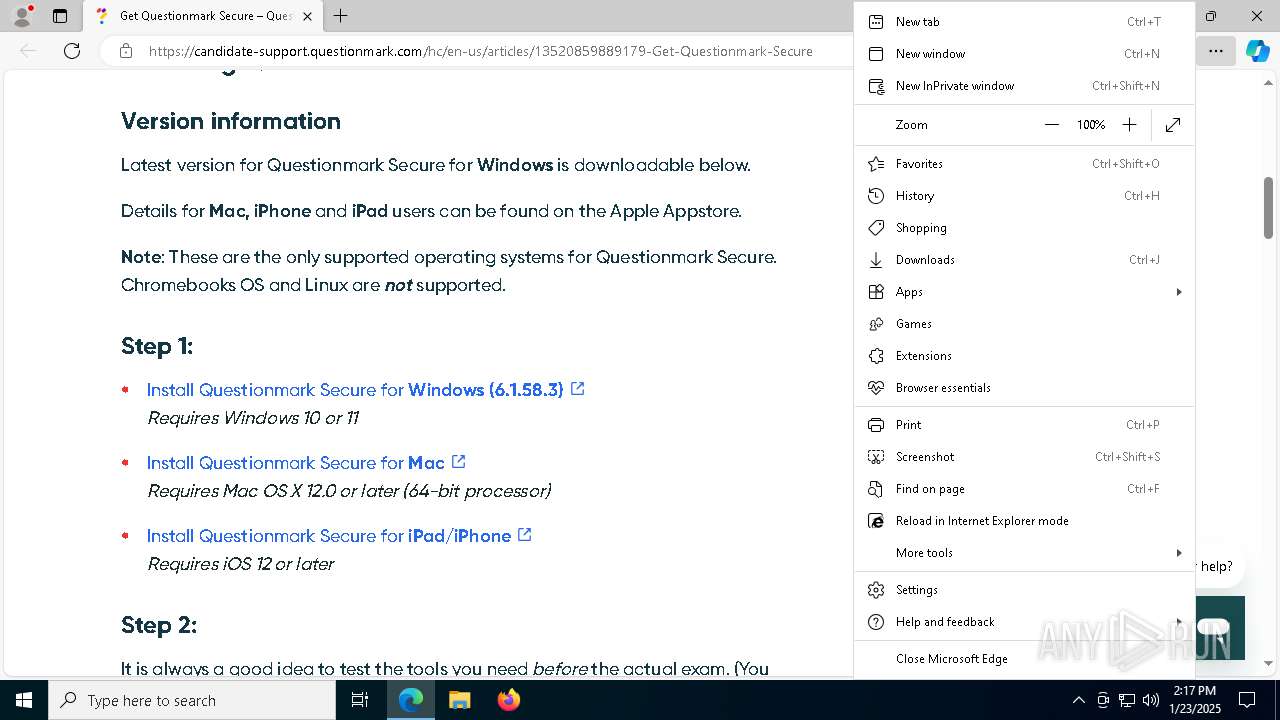The width and height of the screenshot is (1280, 720).
Task: Open a new tab with plus button
Action: [x=341, y=16]
